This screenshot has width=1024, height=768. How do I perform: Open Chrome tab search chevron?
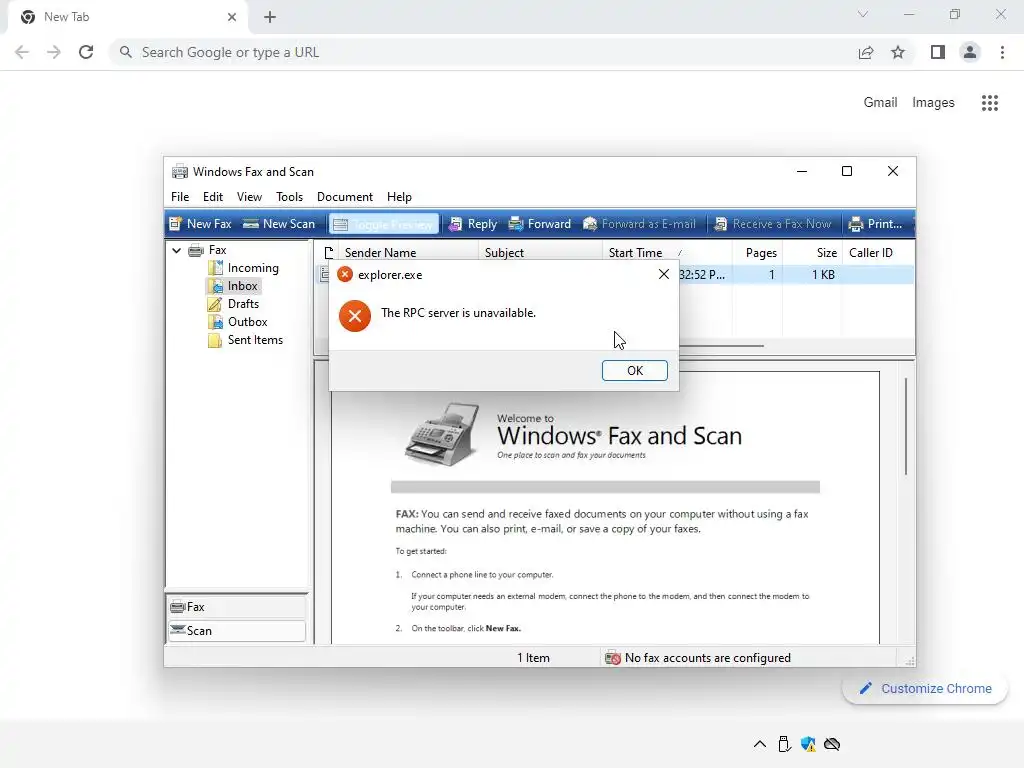click(863, 14)
